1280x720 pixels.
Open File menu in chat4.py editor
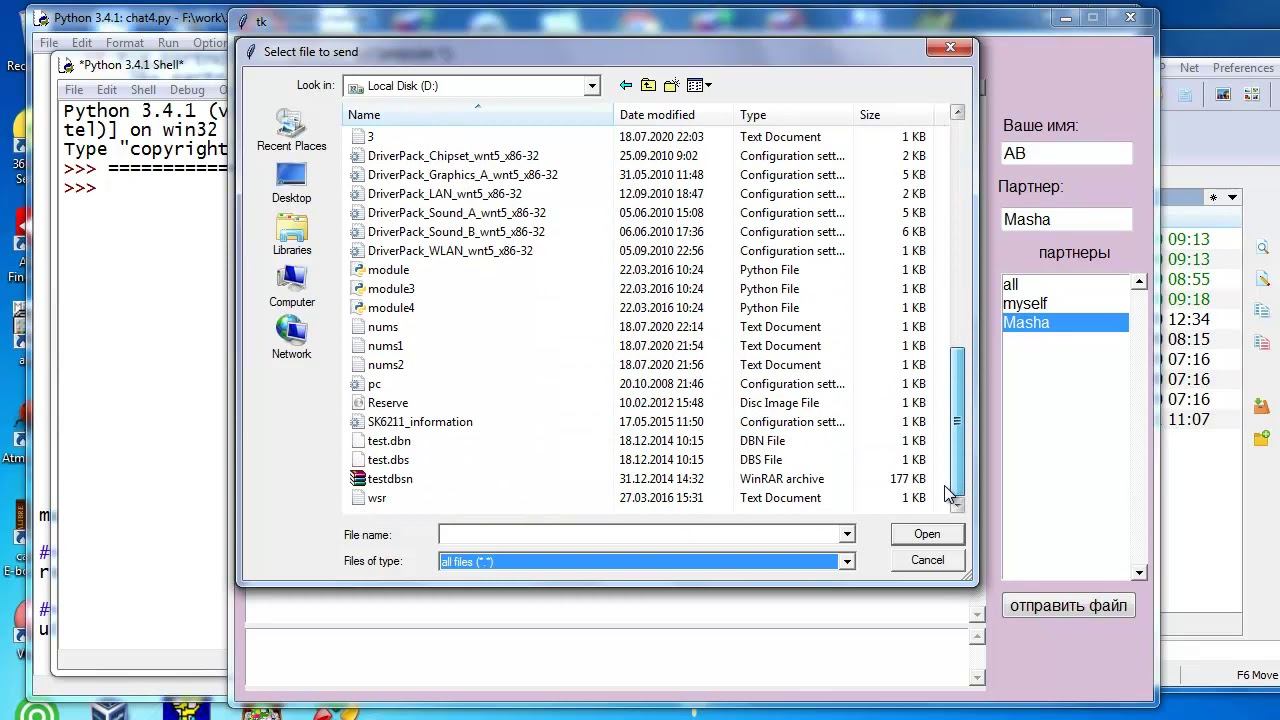pyautogui.click(x=49, y=43)
